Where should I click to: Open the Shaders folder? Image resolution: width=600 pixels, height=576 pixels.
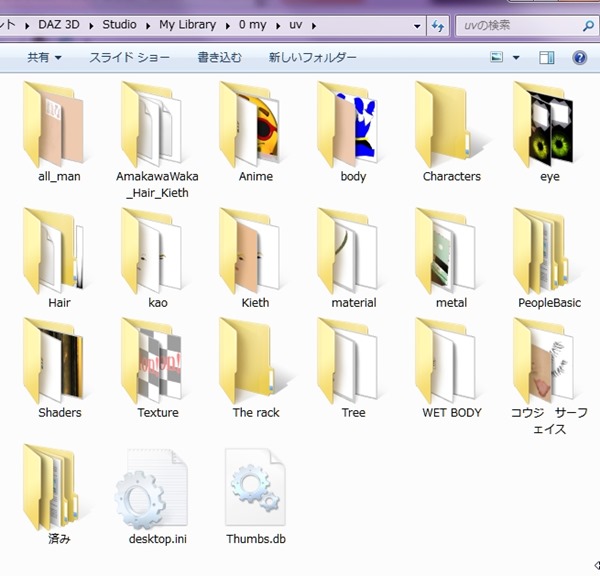[x=59, y=361]
